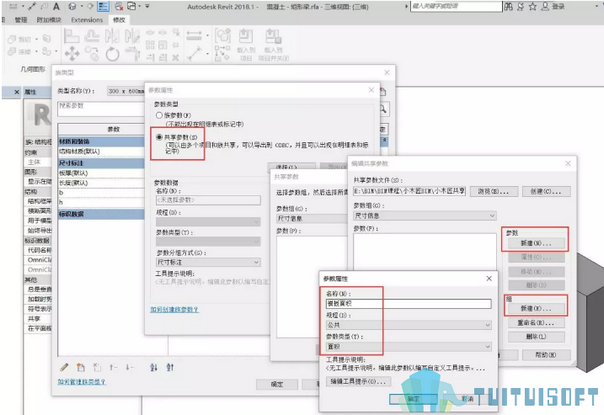Click the Load into Project and Close ribbon button

point(273,45)
